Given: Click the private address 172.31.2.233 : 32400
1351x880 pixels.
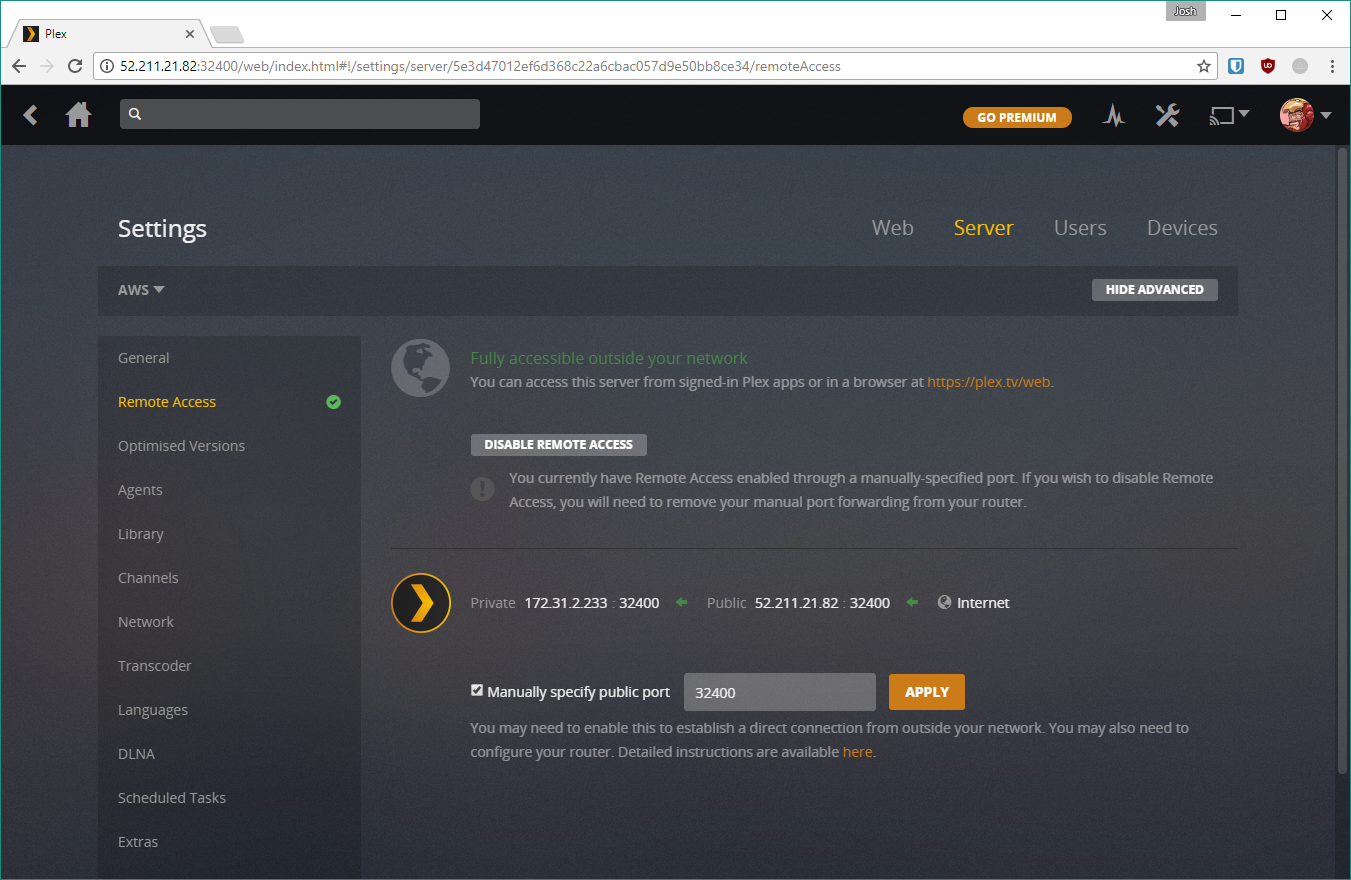Looking at the screenshot, I should pyautogui.click(x=592, y=603).
